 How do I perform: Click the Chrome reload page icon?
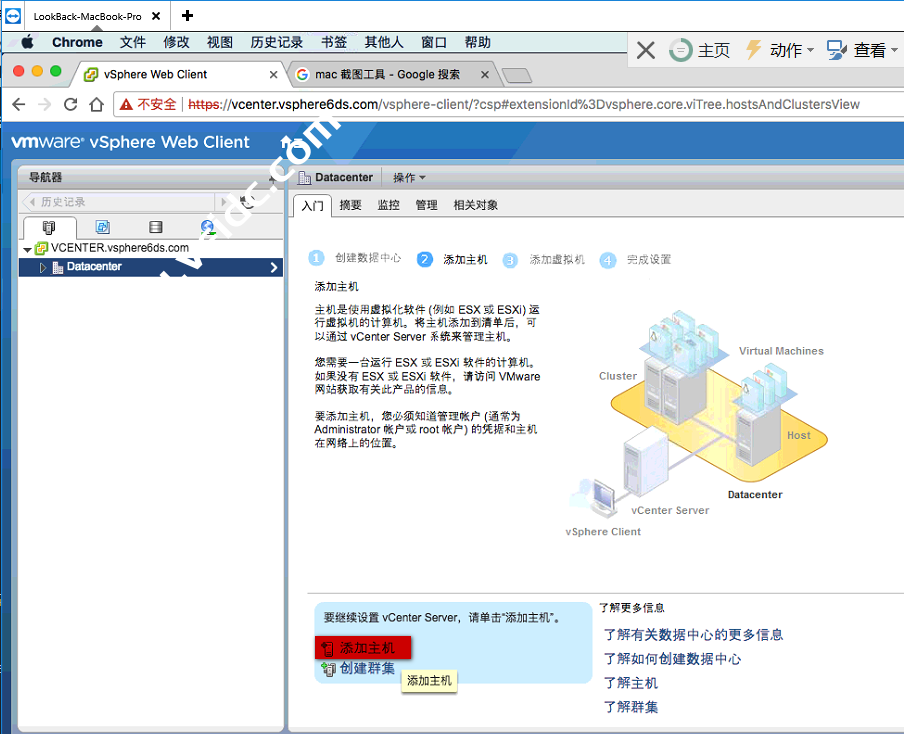tap(70, 104)
